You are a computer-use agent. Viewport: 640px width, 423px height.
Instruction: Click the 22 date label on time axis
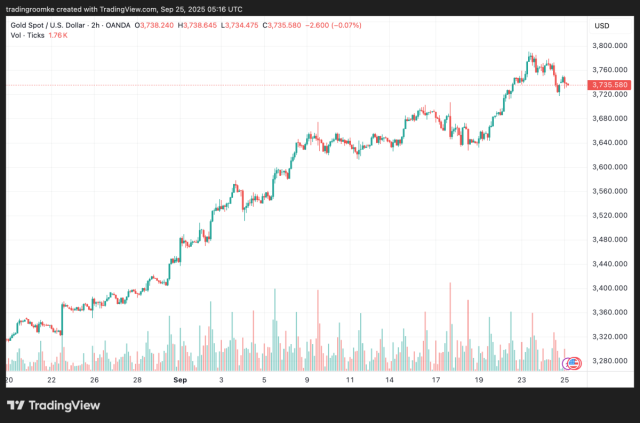(51, 380)
